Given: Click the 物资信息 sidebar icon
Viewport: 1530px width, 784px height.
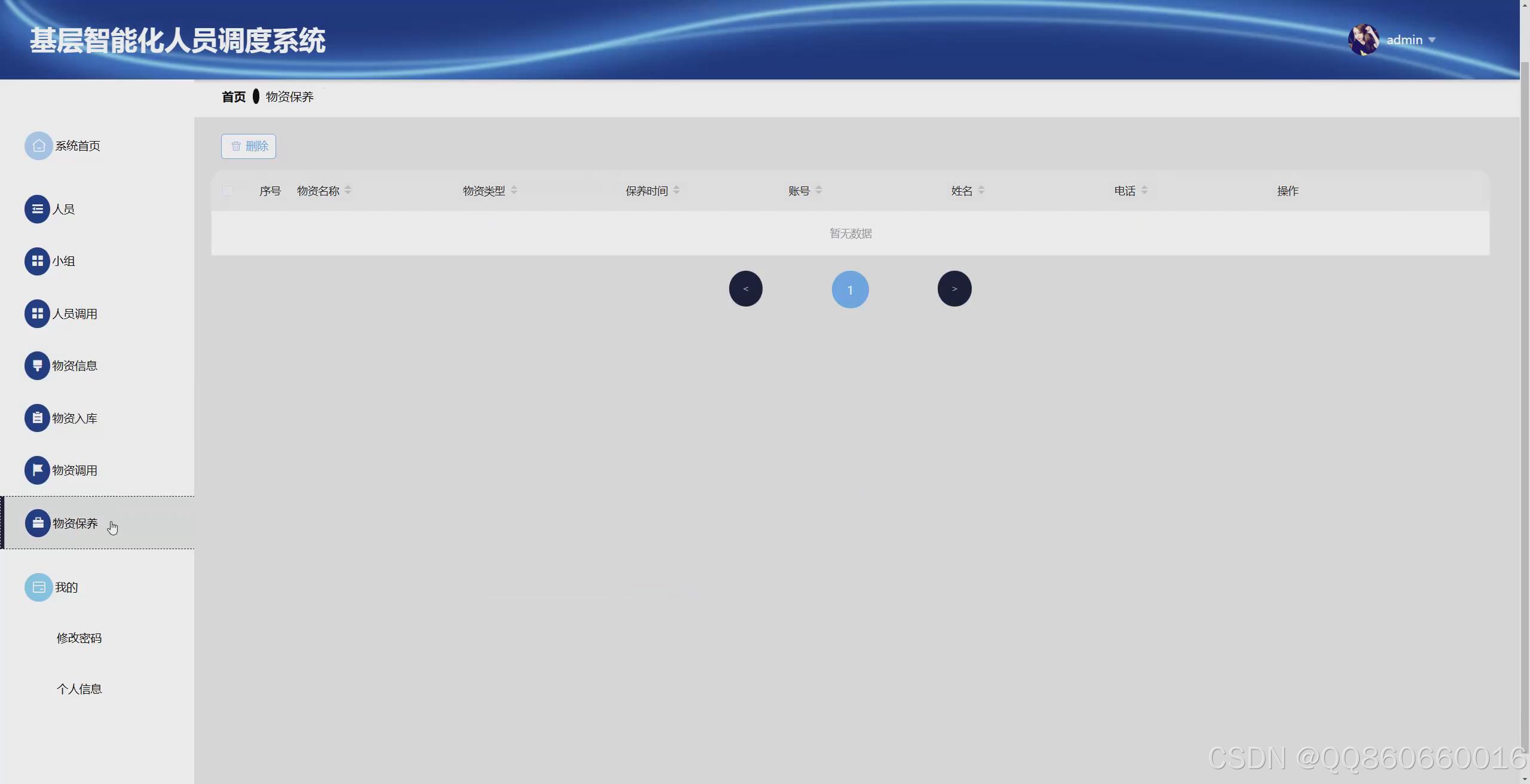Looking at the screenshot, I should pyautogui.click(x=37, y=366).
